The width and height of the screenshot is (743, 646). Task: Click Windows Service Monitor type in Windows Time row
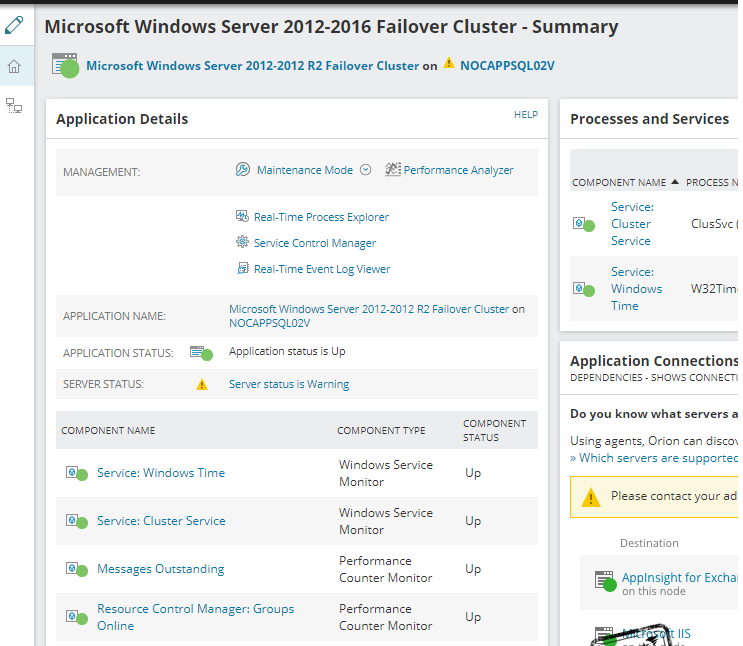point(386,473)
